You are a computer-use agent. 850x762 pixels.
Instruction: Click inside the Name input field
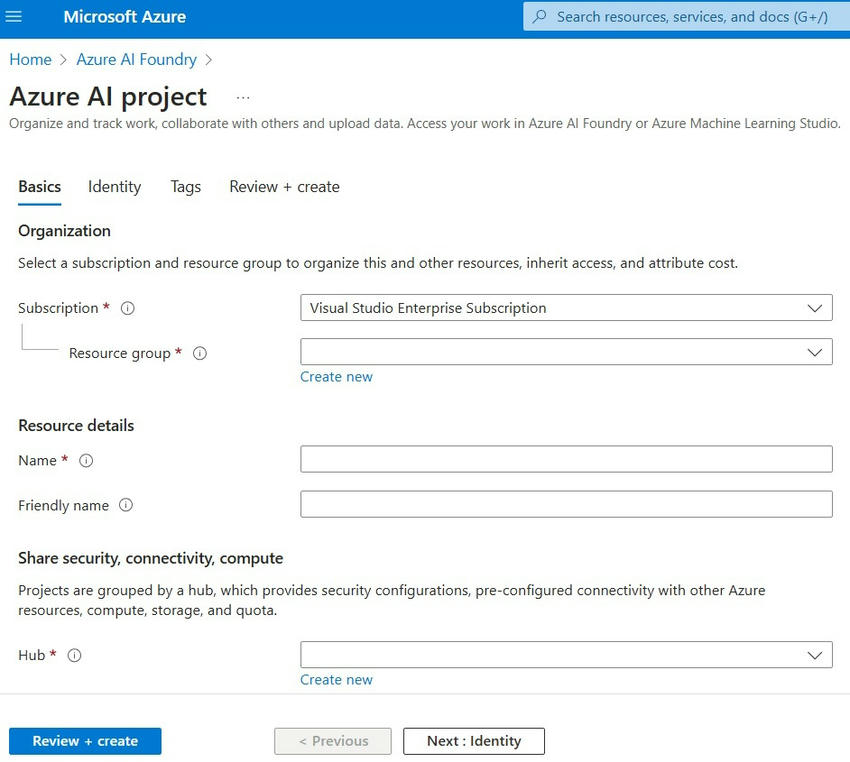[x=566, y=460]
